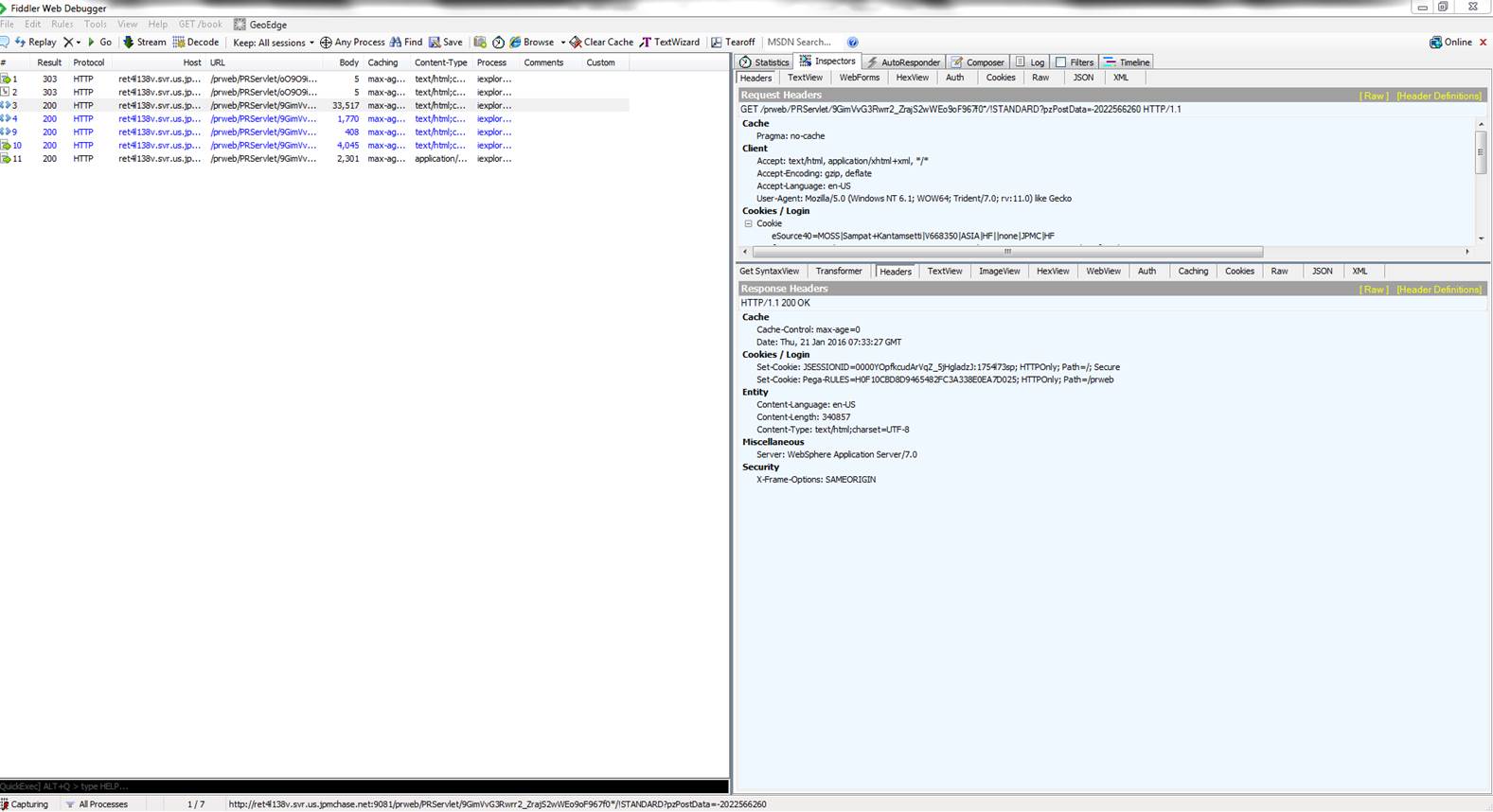Toggle the Filters tab checkbox
This screenshot has width=1493, height=812.
pos(1060,62)
